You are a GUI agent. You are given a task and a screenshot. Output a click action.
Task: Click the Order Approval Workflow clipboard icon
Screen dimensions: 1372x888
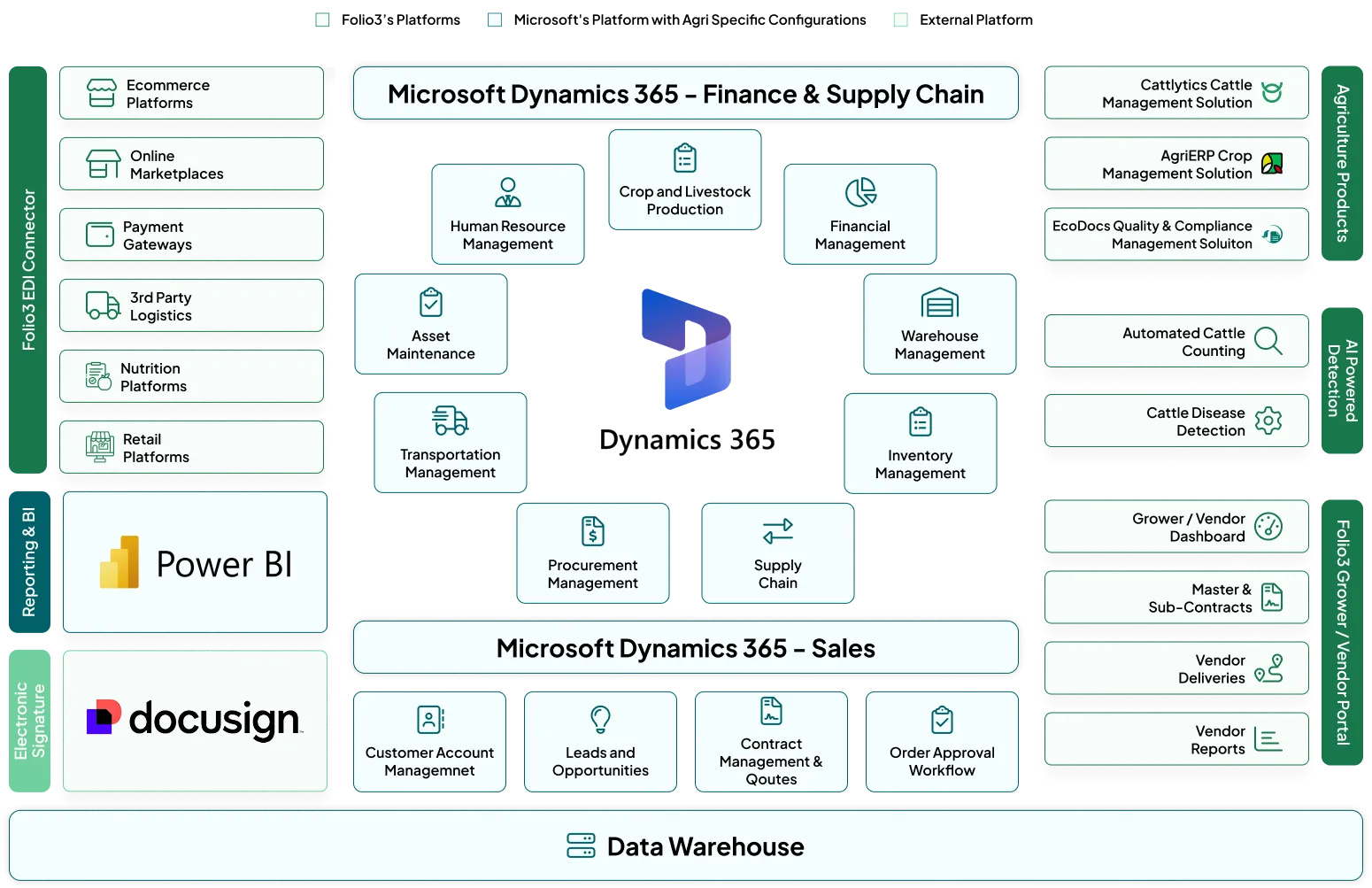(942, 720)
